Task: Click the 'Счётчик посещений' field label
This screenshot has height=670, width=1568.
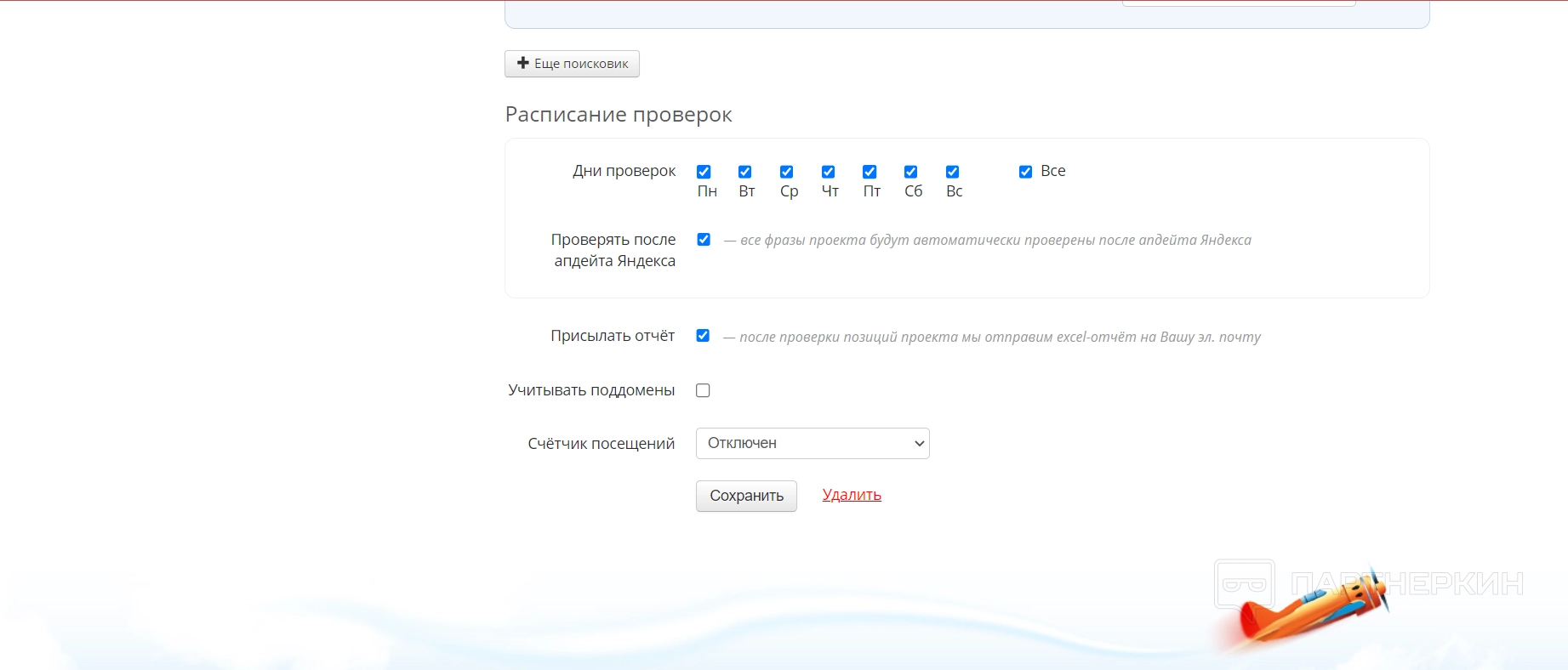Action: [x=601, y=444]
